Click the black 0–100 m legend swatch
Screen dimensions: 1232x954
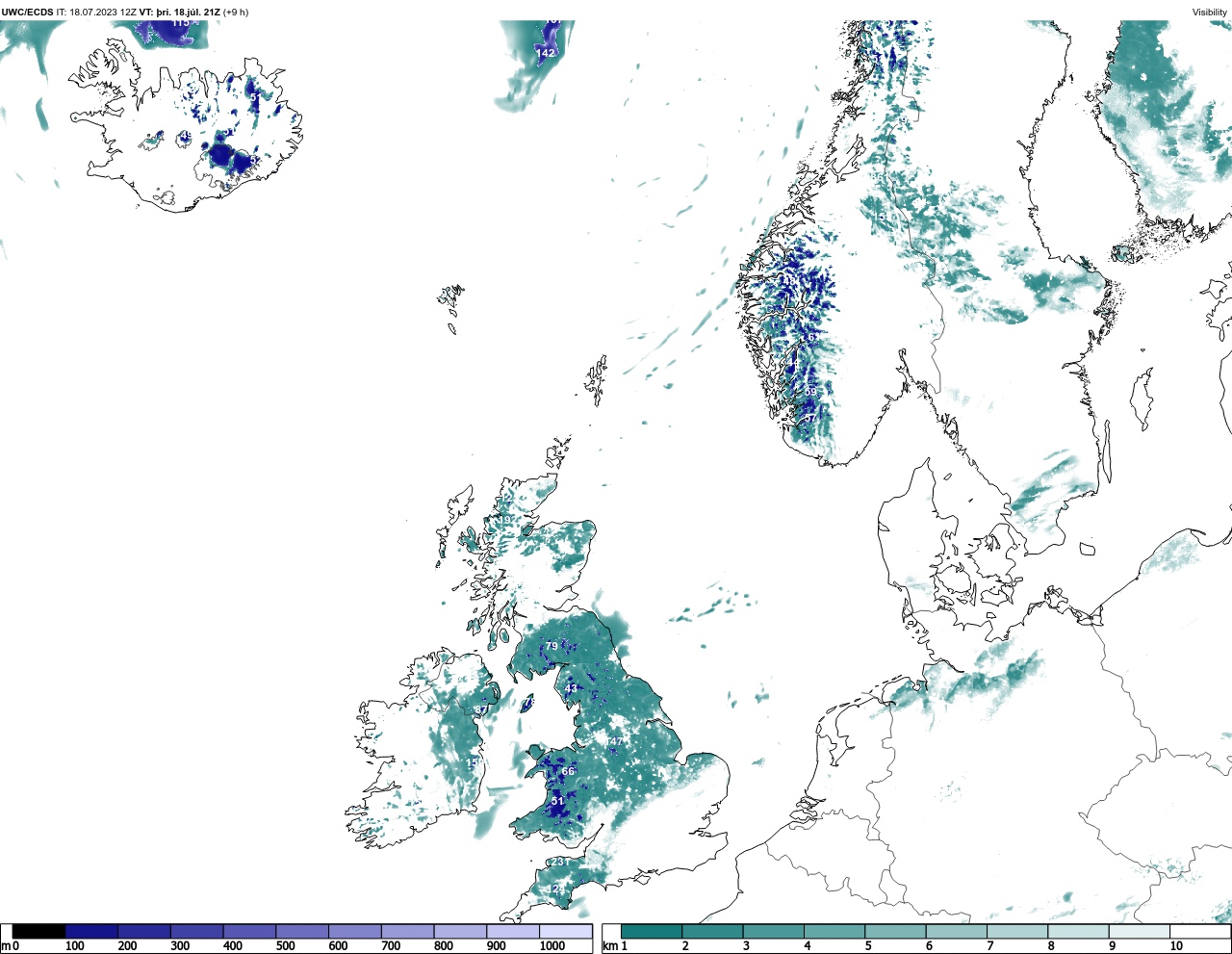click(39, 931)
